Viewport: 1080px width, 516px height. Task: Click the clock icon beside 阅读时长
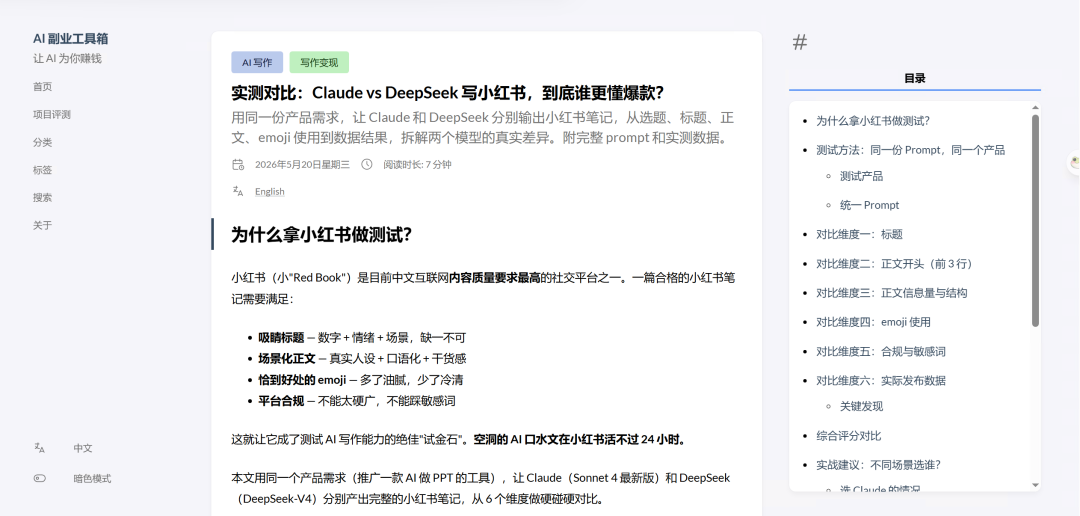[367, 164]
